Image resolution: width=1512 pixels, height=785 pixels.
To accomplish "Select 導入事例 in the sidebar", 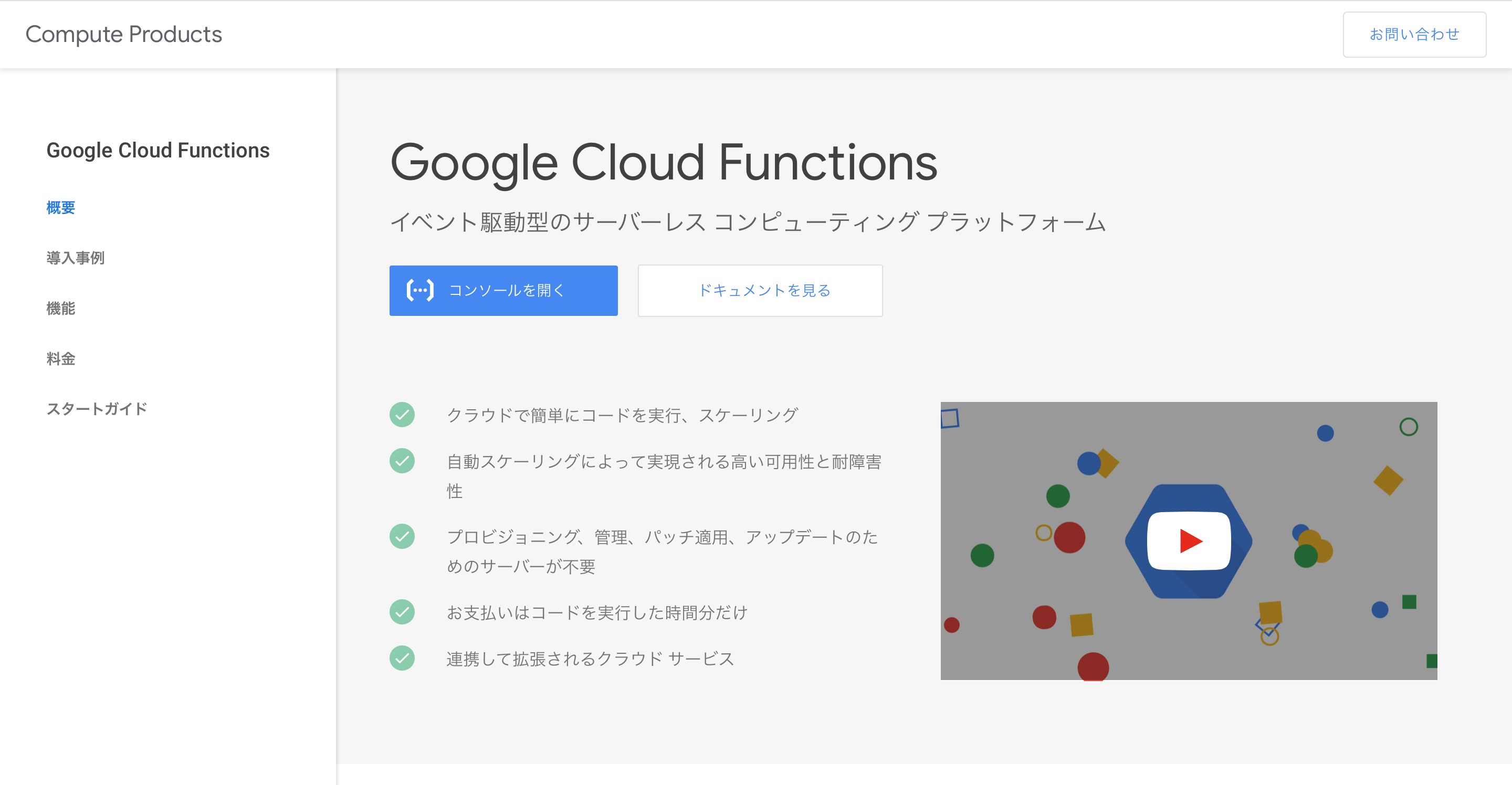I will tap(75, 257).
